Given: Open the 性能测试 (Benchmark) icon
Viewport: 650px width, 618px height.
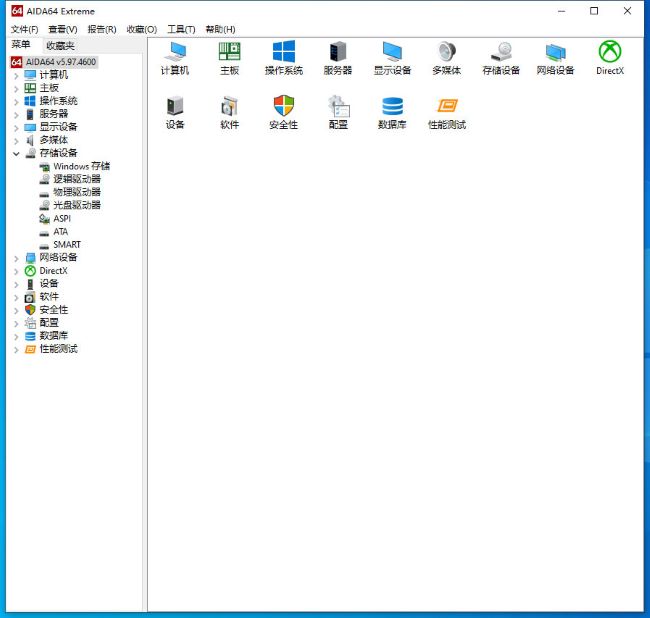Looking at the screenshot, I should point(447,107).
